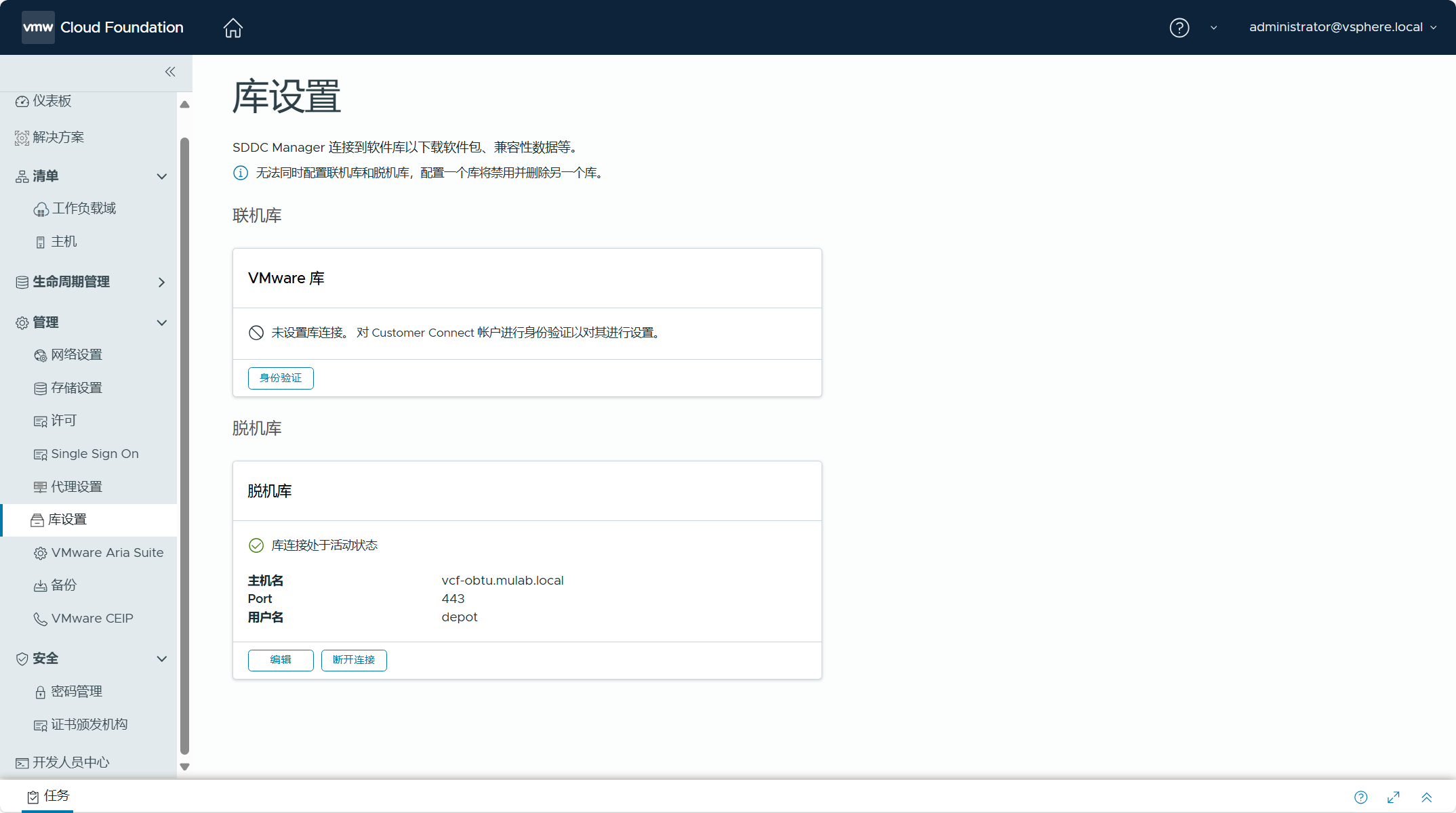Viewport: 1456px width, 813px height.
Task: Click the 管理 gear icon
Action: 22,323
